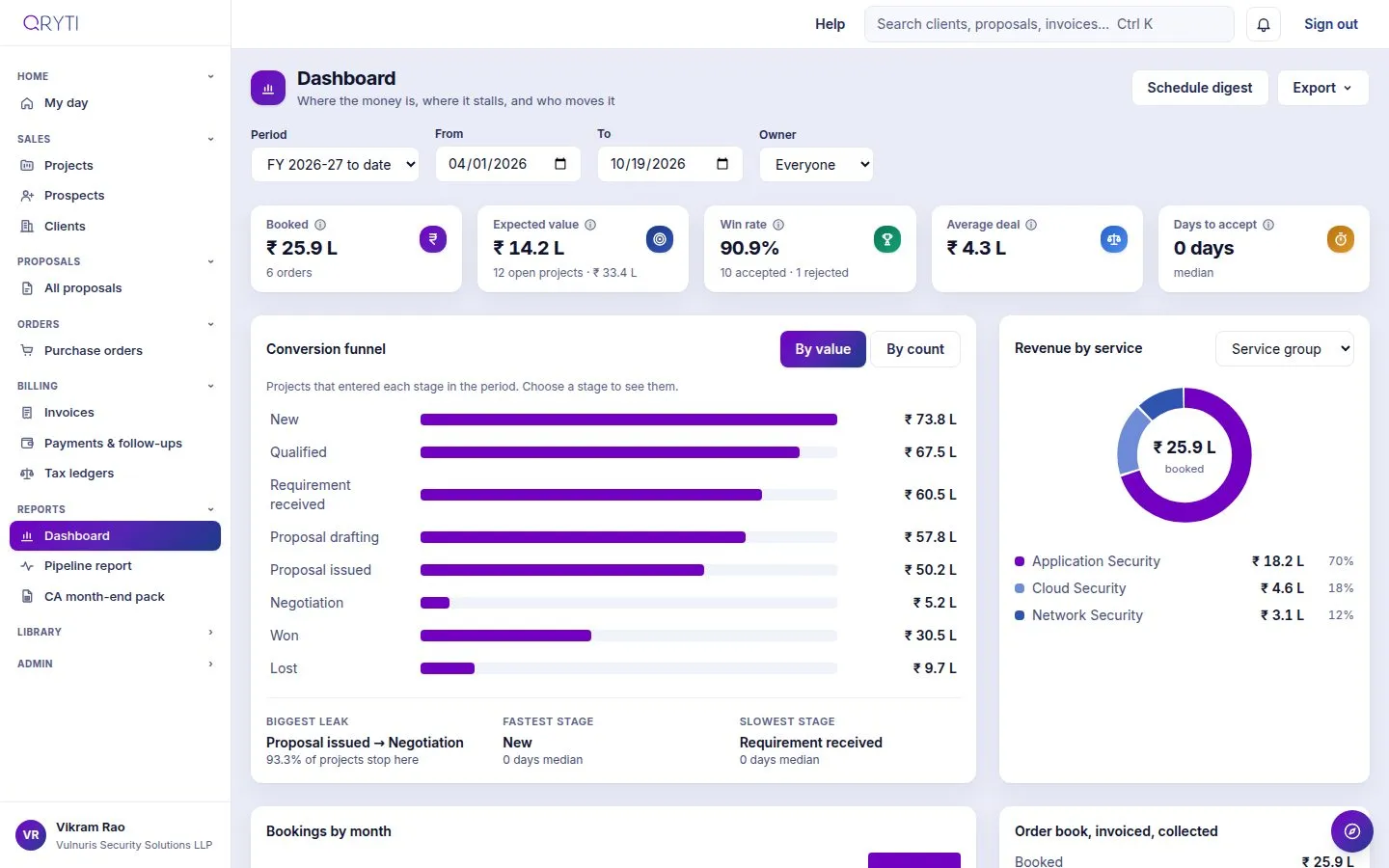Click the Clients building icon
The height and width of the screenshot is (868, 1389).
[27, 227]
